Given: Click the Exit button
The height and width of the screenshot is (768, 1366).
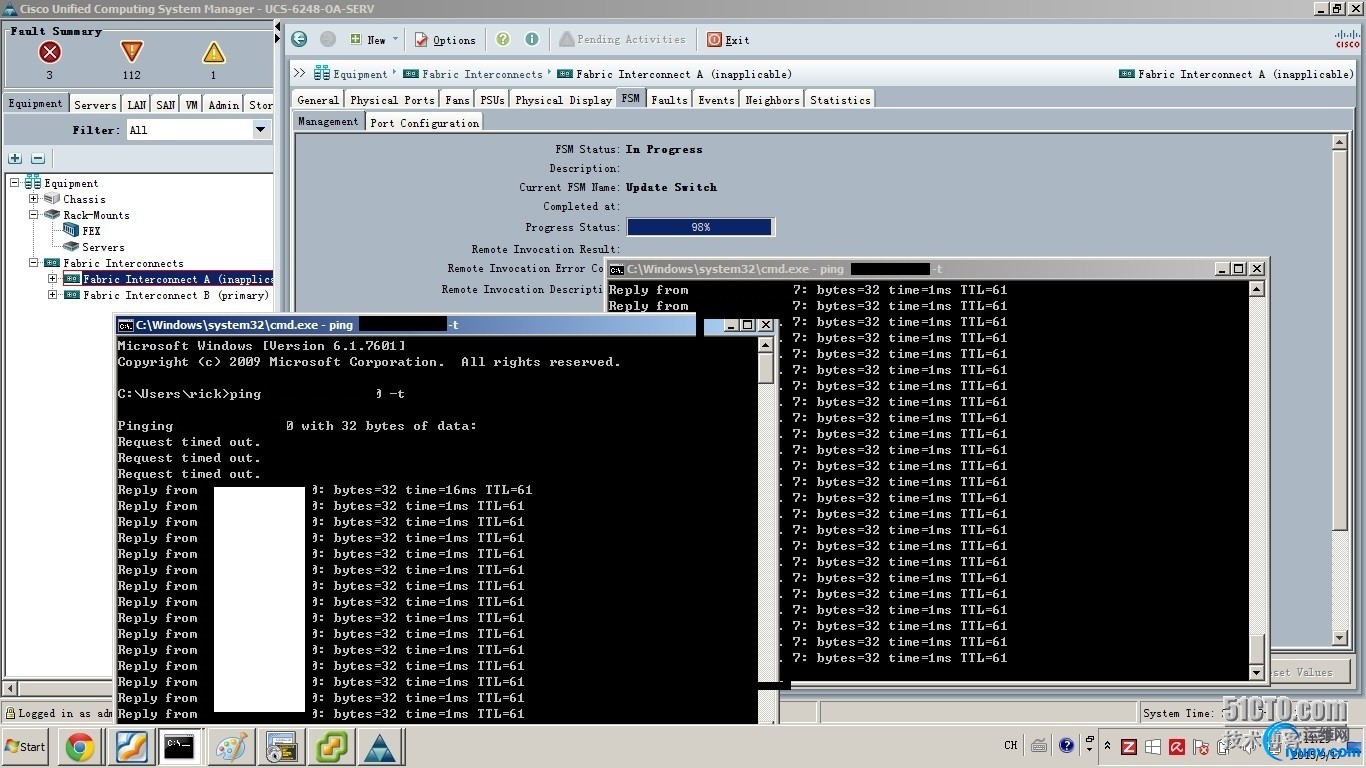Looking at the screenshot, I should pyautogui.click(x=728, y=40).
